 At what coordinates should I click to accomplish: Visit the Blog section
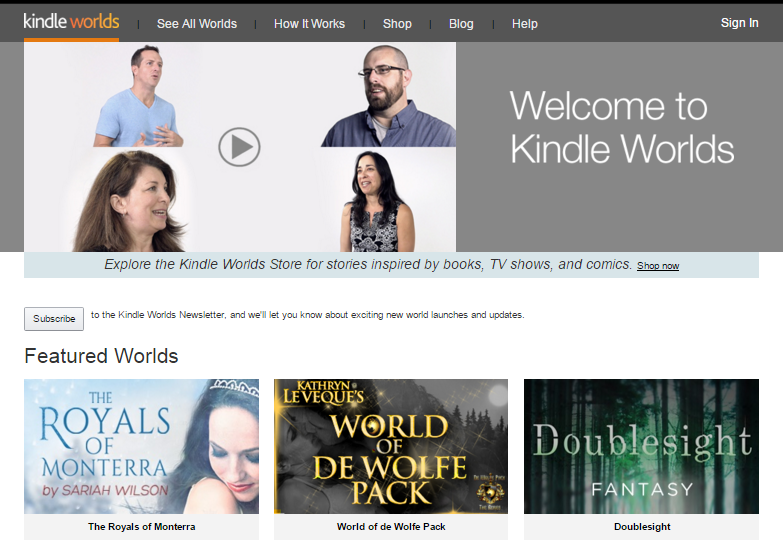(461, 24)
